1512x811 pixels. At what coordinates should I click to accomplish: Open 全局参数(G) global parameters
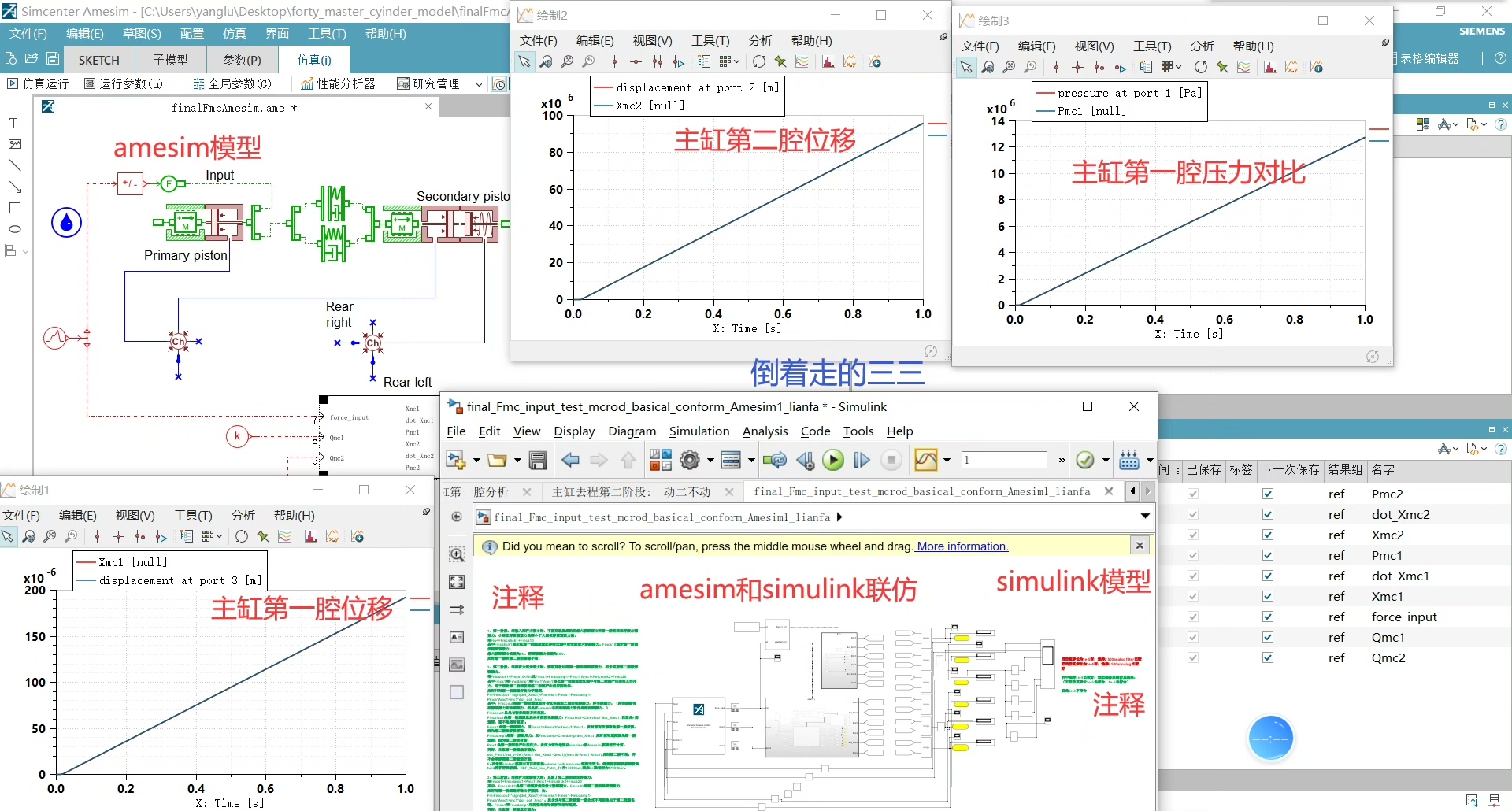[x=232, y=83]
